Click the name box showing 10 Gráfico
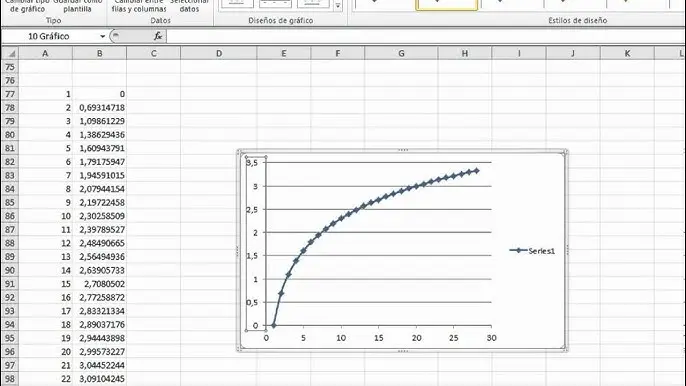The width and height of the screenshot is (686, 386). 49,36
